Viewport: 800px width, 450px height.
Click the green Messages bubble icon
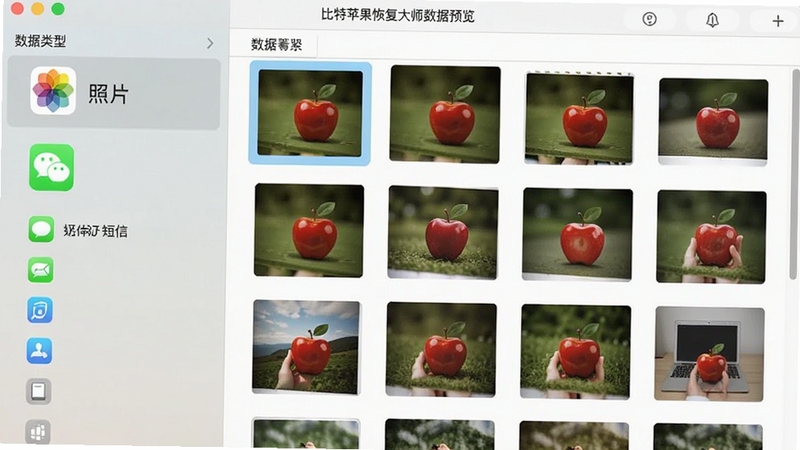[41, 229]
